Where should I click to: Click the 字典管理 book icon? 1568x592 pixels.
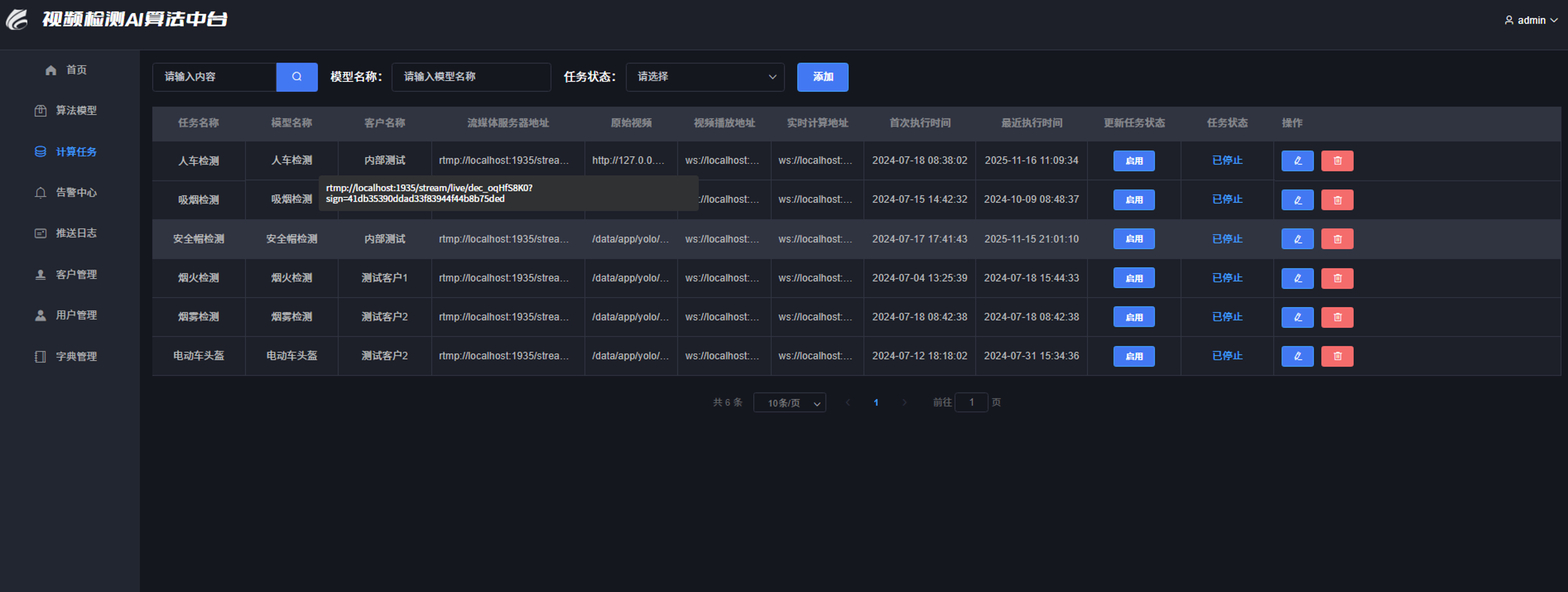point(40,356)
